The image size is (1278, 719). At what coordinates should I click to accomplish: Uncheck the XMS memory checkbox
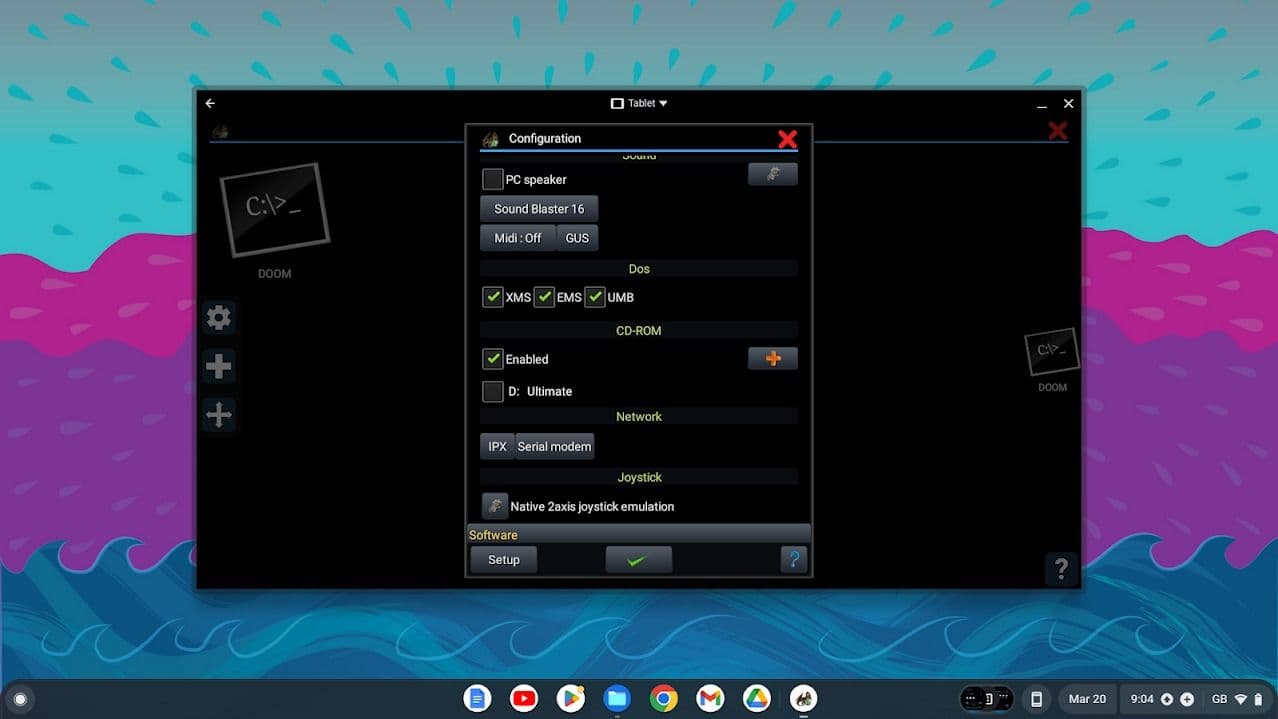coord(492,297)
